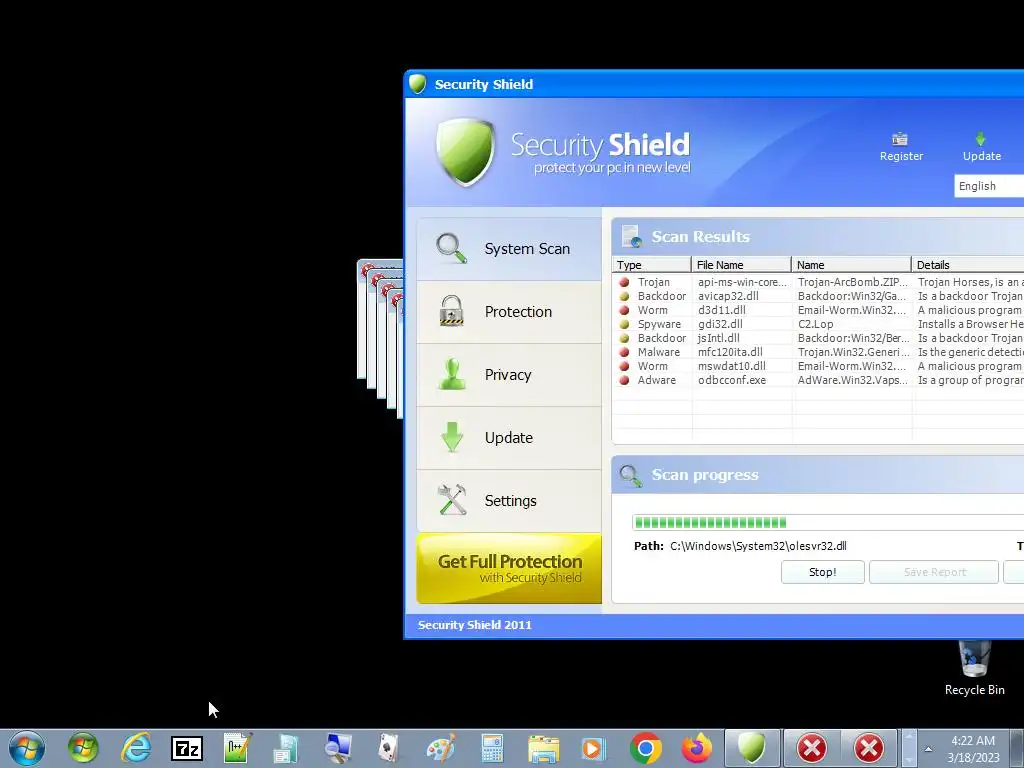
Task: Open the Magnifier taskbar icon
Action: pyautogui.click(x=338, y=748)
